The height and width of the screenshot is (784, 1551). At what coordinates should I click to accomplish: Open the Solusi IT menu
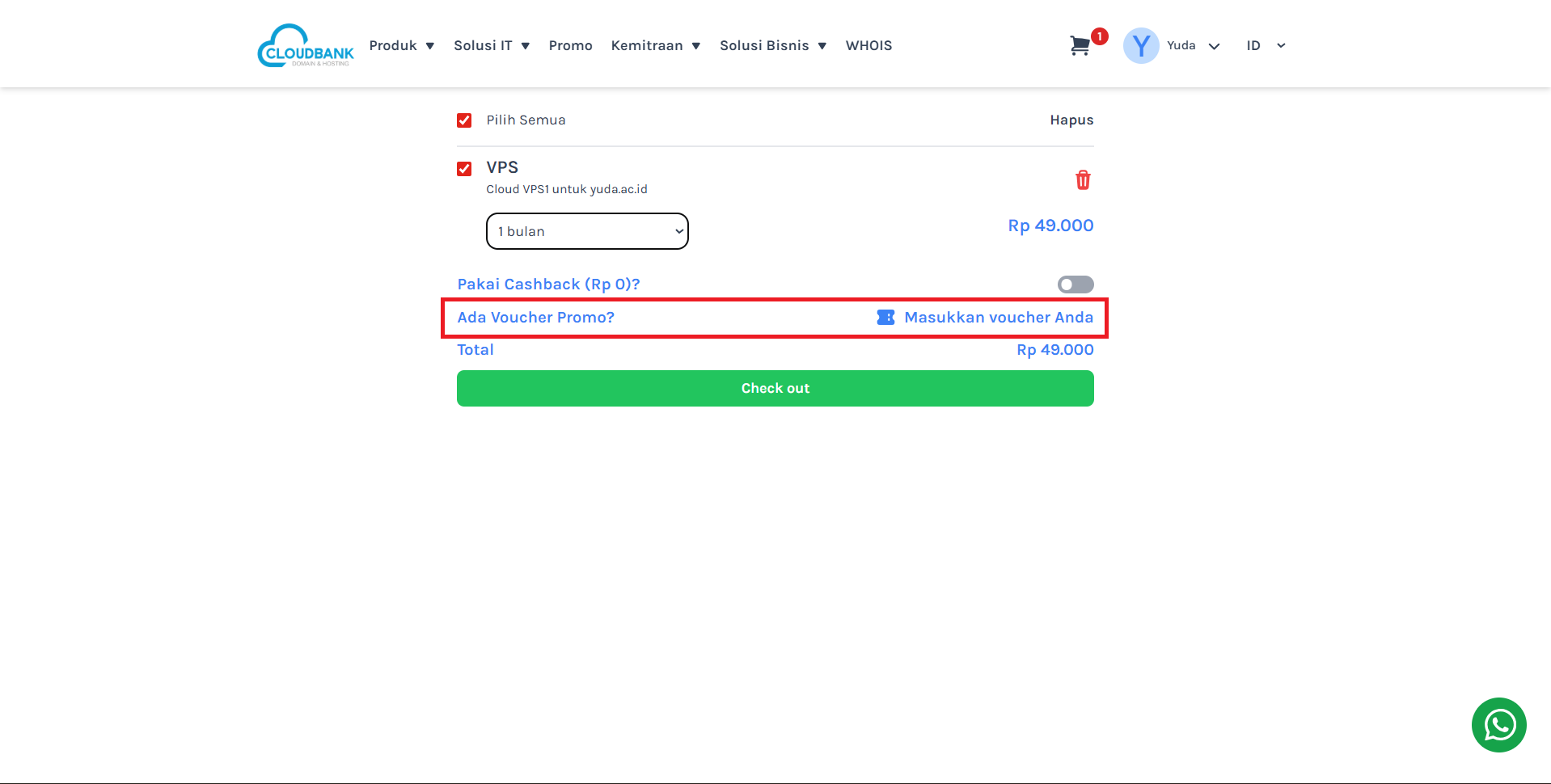(491, 46)
